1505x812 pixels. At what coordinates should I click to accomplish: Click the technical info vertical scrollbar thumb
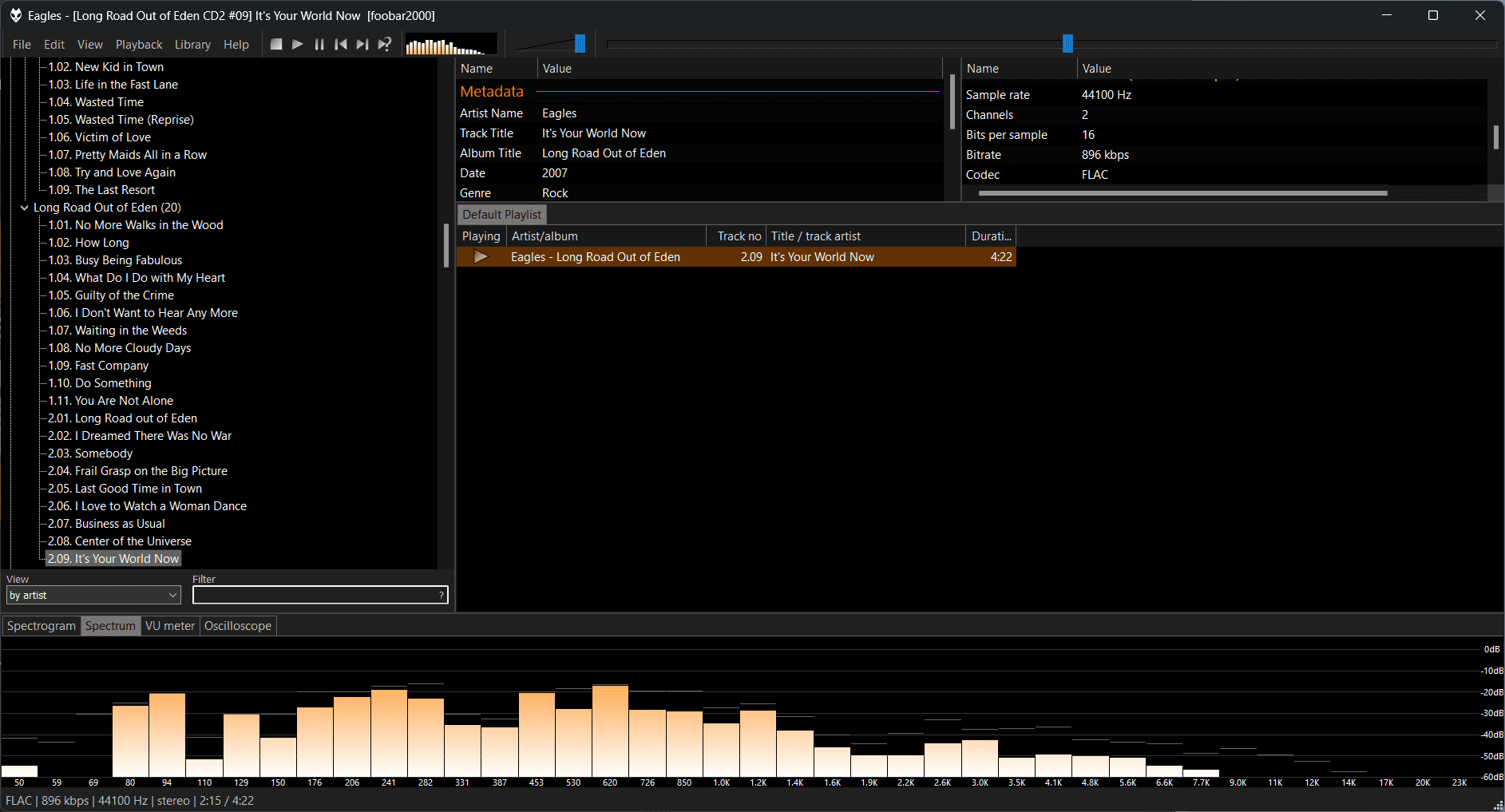[x=1496, y=137]
